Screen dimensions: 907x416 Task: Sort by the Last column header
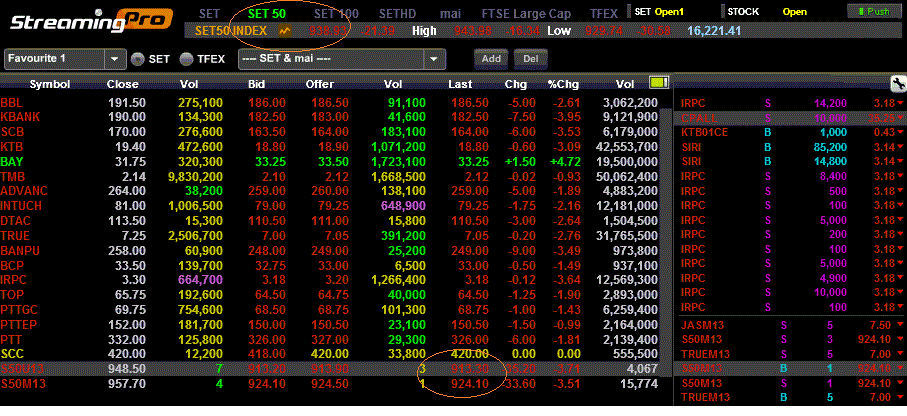click(x=460, y=84)
